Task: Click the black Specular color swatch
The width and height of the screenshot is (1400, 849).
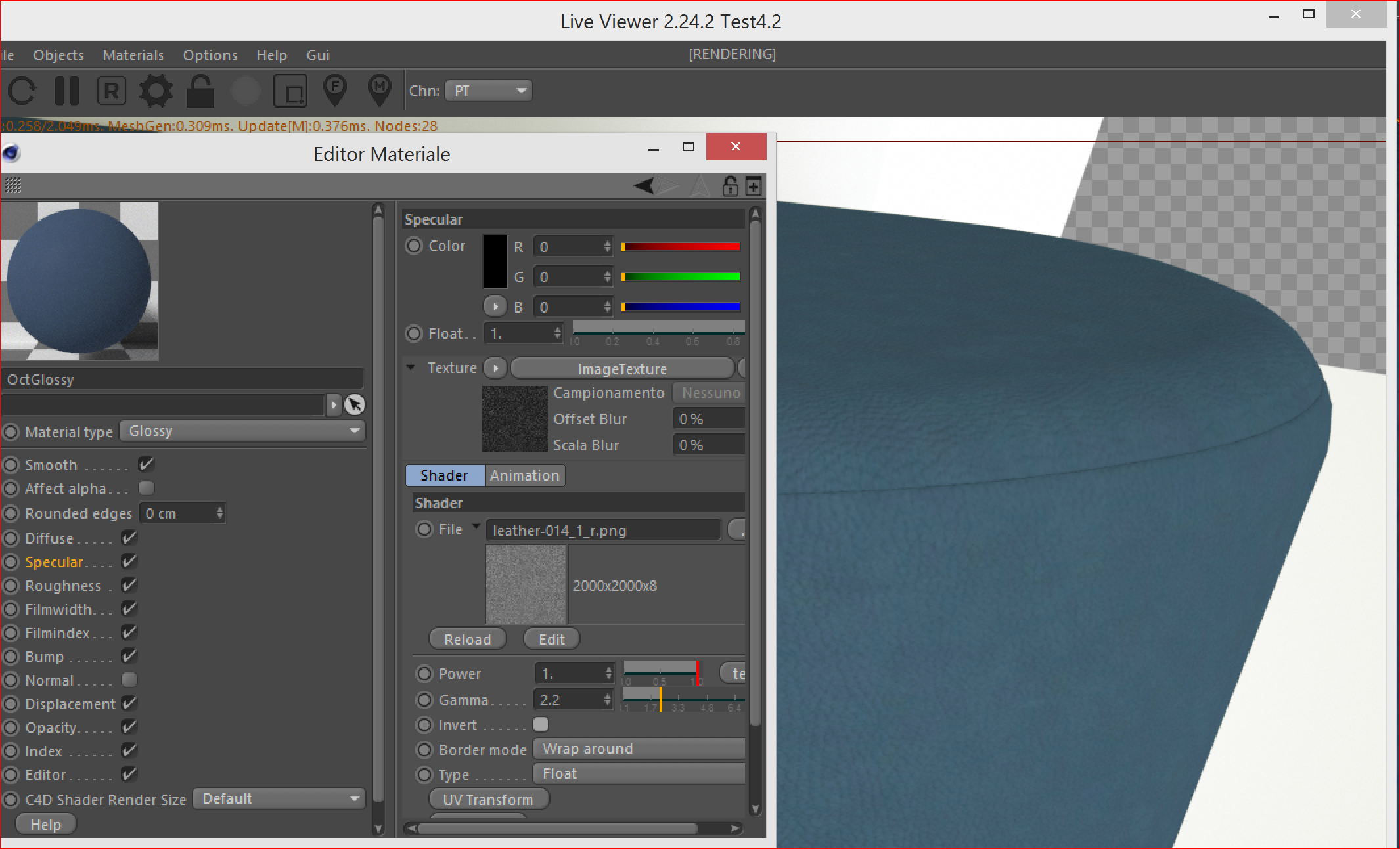Action: (495, 261)
